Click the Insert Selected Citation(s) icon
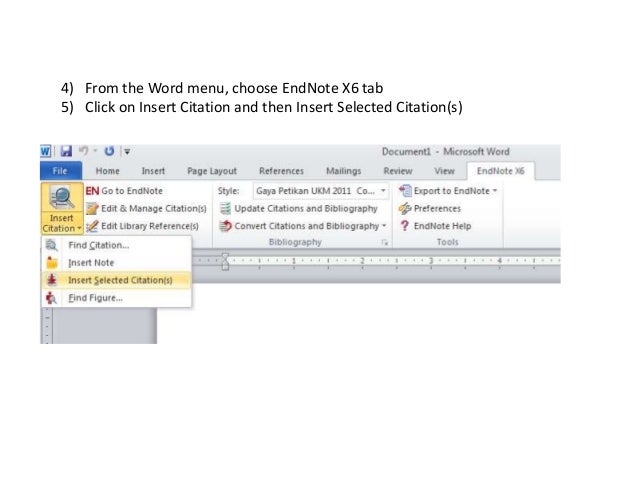The width and height of the screenshot is (638, 479). [x=52, y=280]
